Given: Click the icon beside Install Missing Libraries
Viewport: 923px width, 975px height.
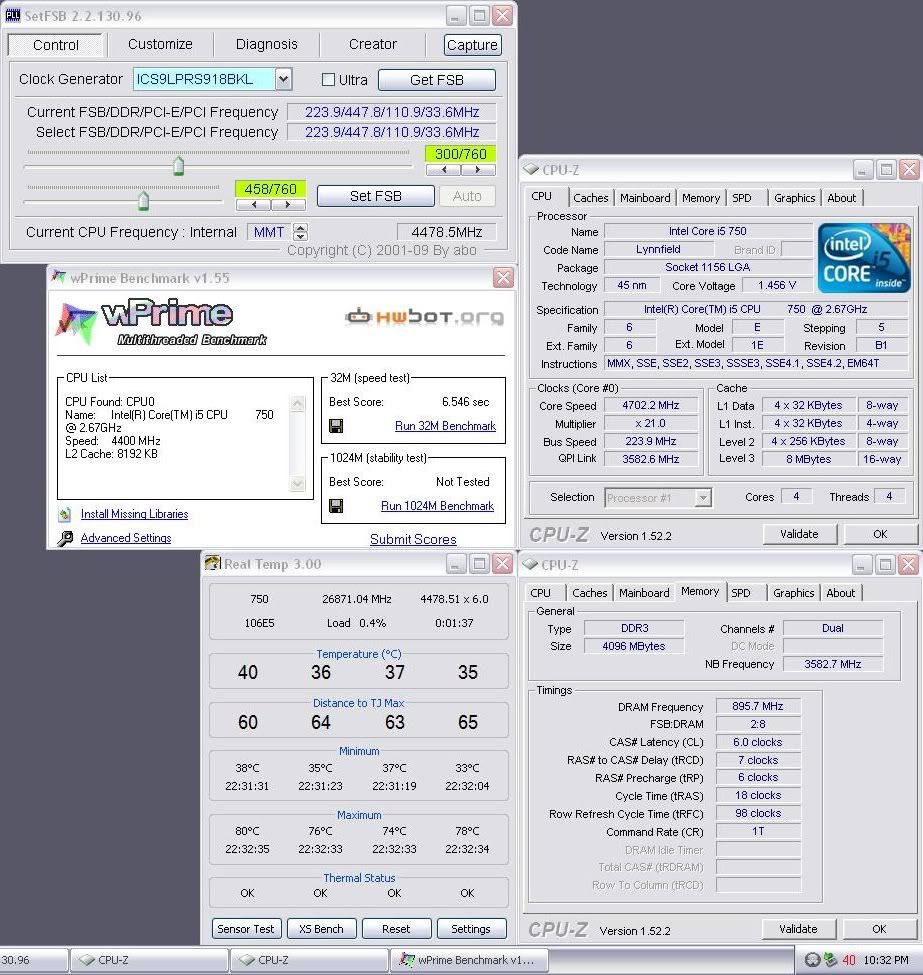Looking at the screenshot, I should [65, 514].
